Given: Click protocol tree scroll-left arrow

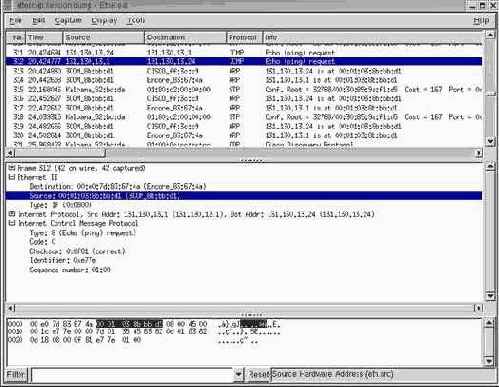Looking at the screenshot, I should [x=10, y=308].
